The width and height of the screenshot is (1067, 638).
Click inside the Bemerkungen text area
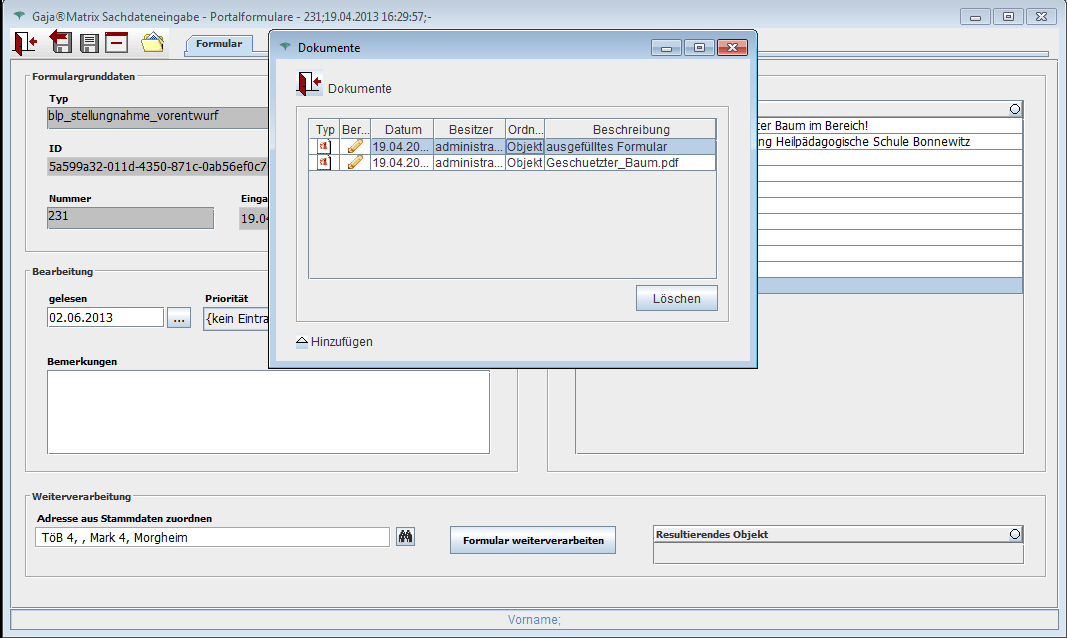pyautogui.click(x=268, y=412)
